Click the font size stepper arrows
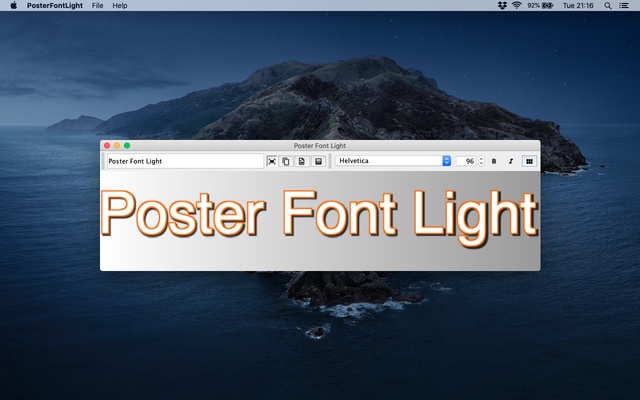 pos(481,161)
